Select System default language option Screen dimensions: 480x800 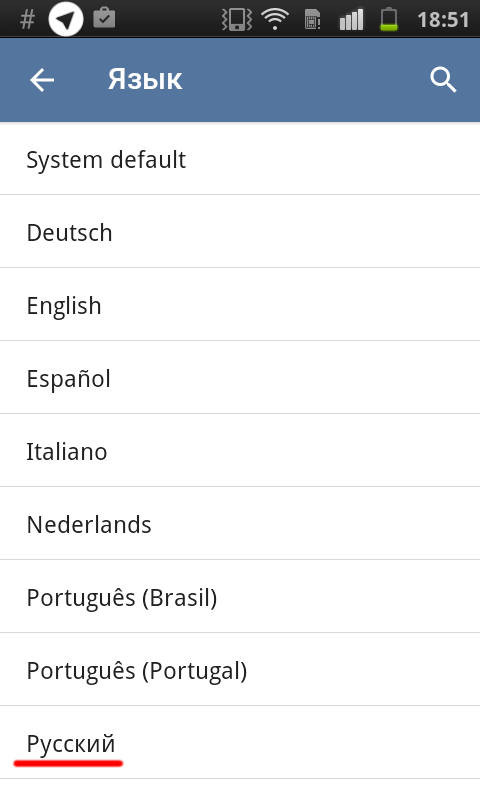pyautogui.click(x=240, y=159)
